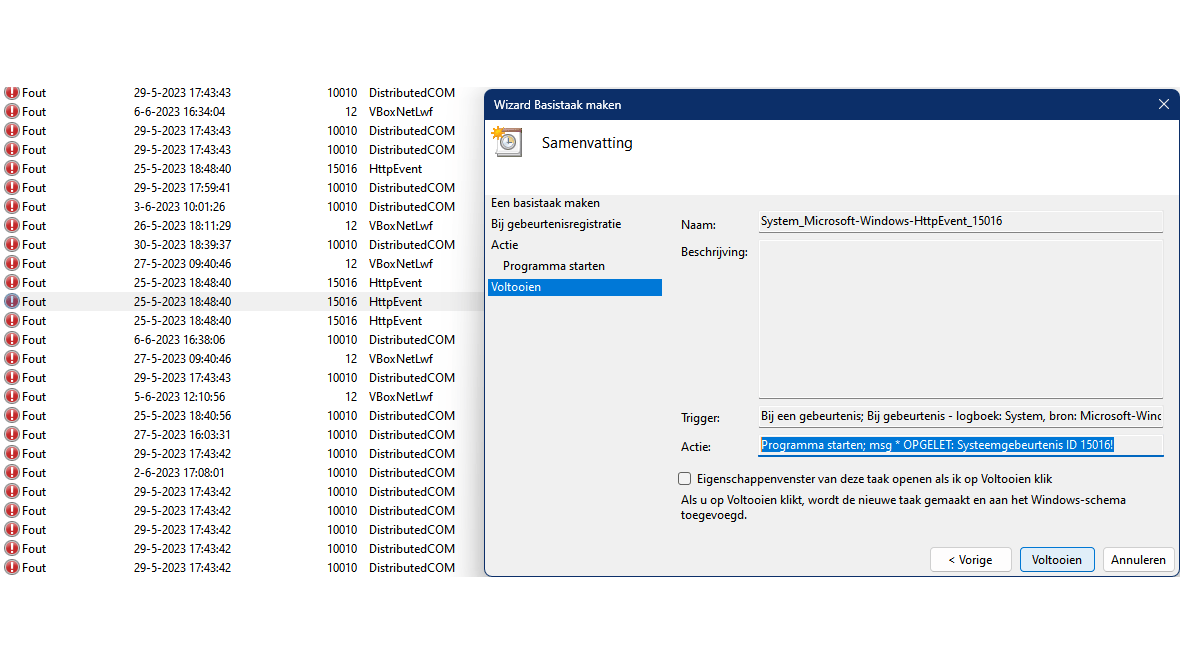Click the error icon on the 3-6-2023 DistributedCOM row
The width and height of the screenshot is (1180, 664).
12,206
